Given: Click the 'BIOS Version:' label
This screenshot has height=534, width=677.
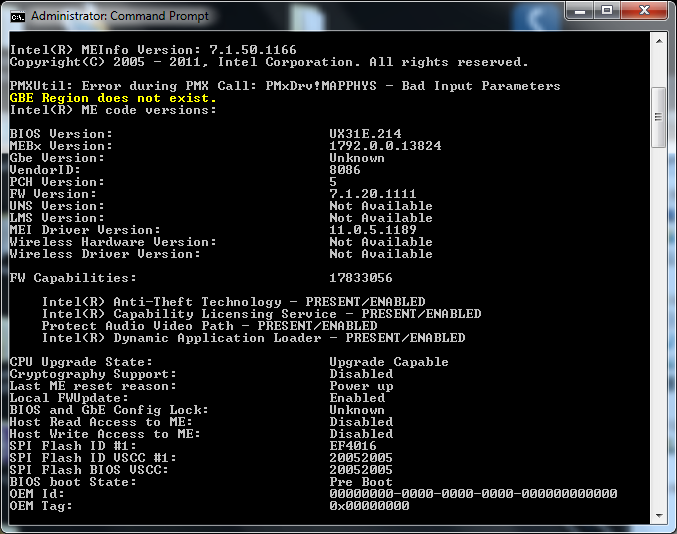Looking at the screenshot, I should click(x=61, y=134).
